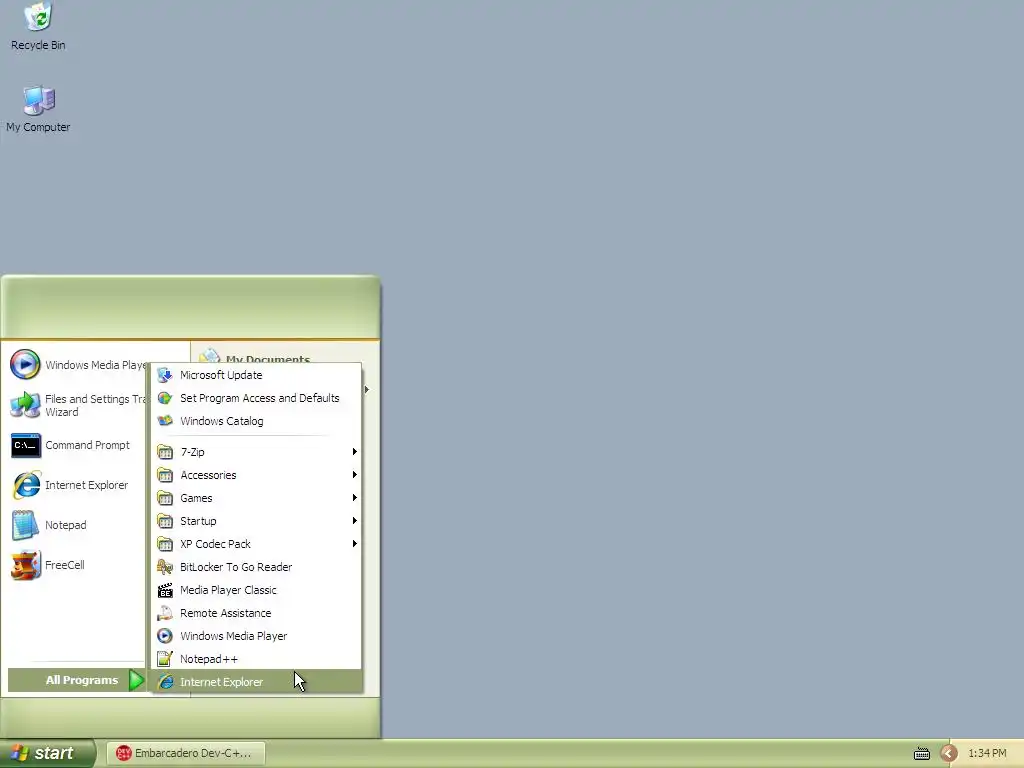Launch Internet Explorer from left pane icon
Viewport: 1024px width, 768px height.
[x=26, y=485]
